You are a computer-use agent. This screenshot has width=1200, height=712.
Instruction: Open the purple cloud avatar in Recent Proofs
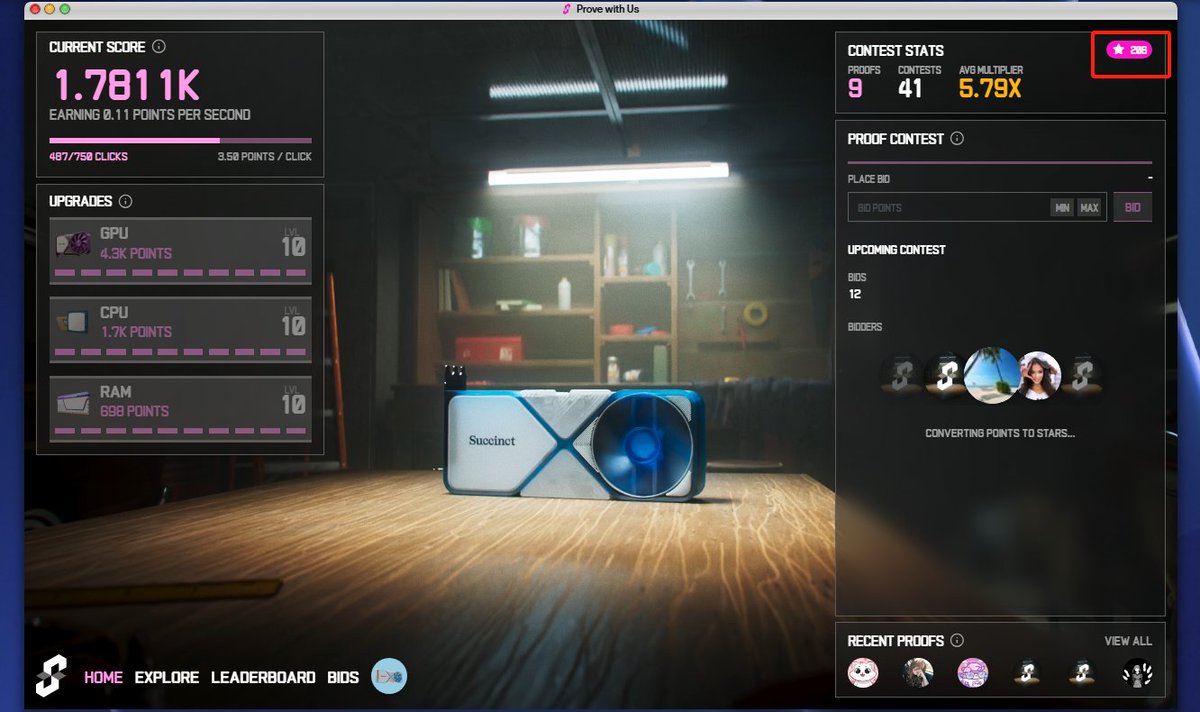point(972,672)
